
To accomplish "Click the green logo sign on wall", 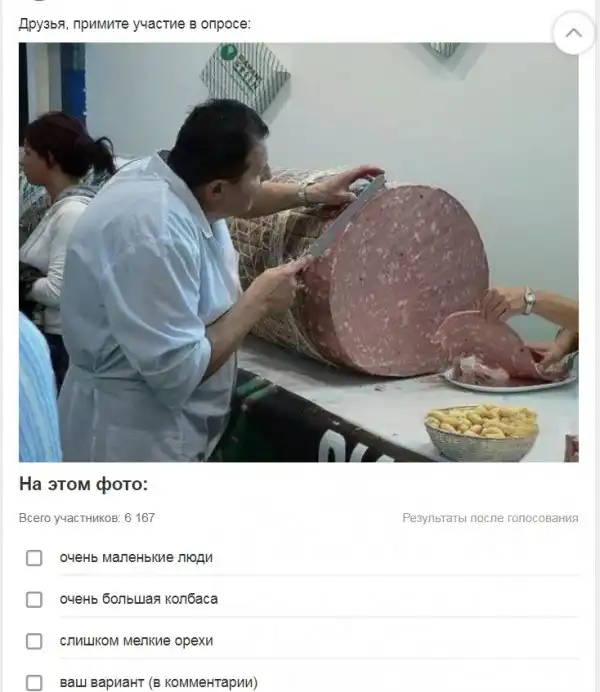I will point(244,75).
